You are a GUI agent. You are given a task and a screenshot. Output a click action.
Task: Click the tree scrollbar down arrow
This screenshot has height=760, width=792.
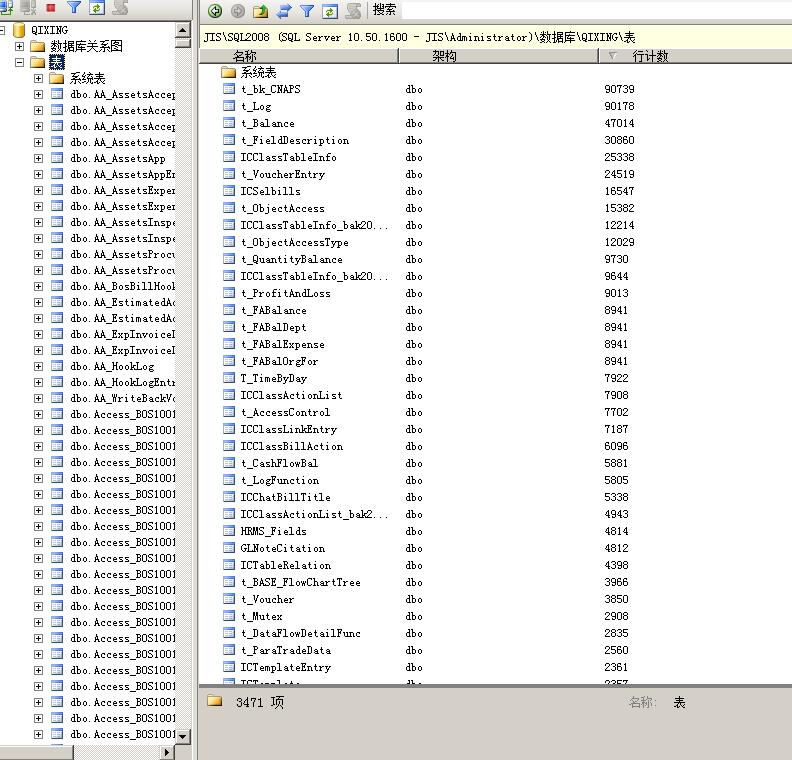pyautogui.click(x=182, y=736)
